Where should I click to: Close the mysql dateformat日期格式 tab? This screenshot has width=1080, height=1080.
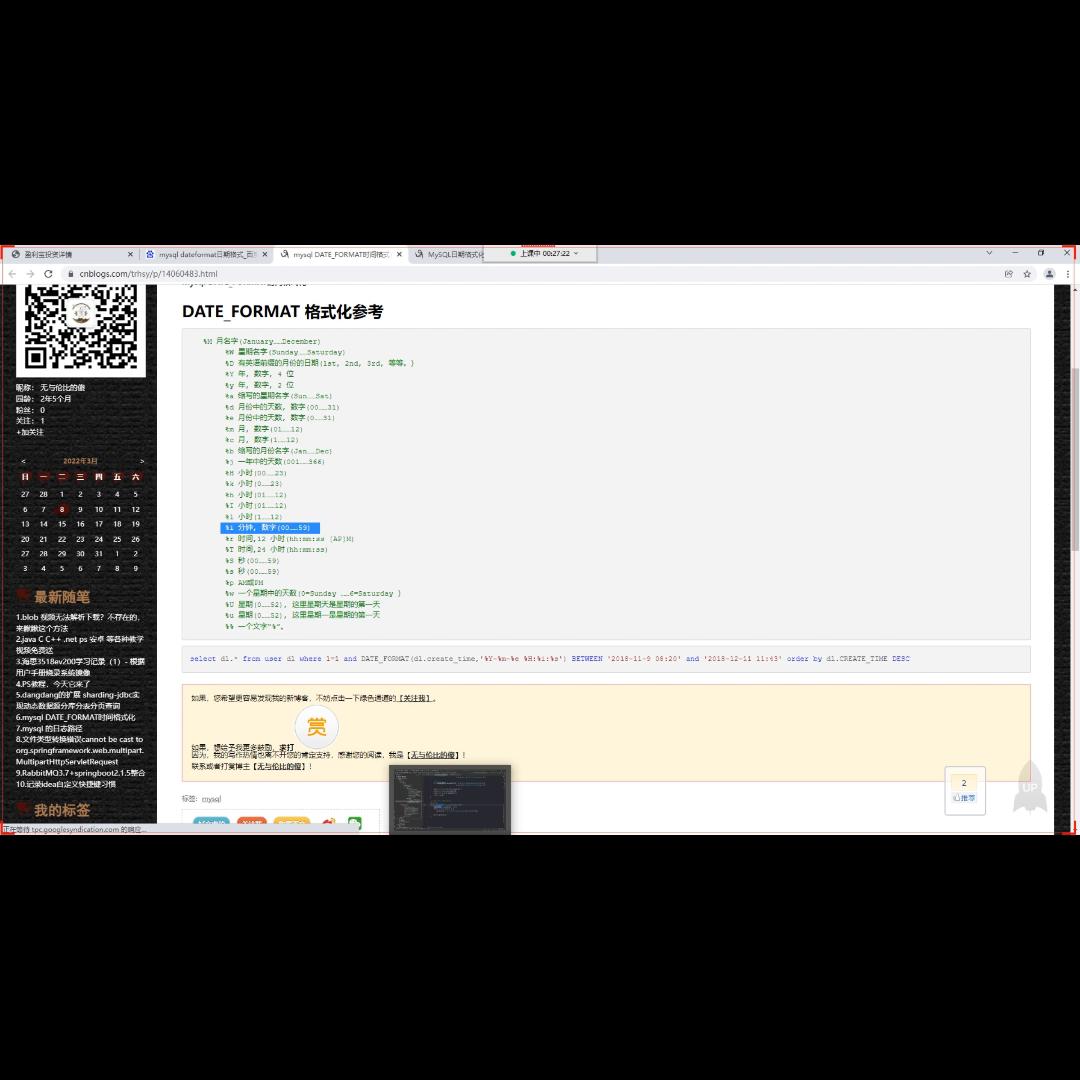264,254
